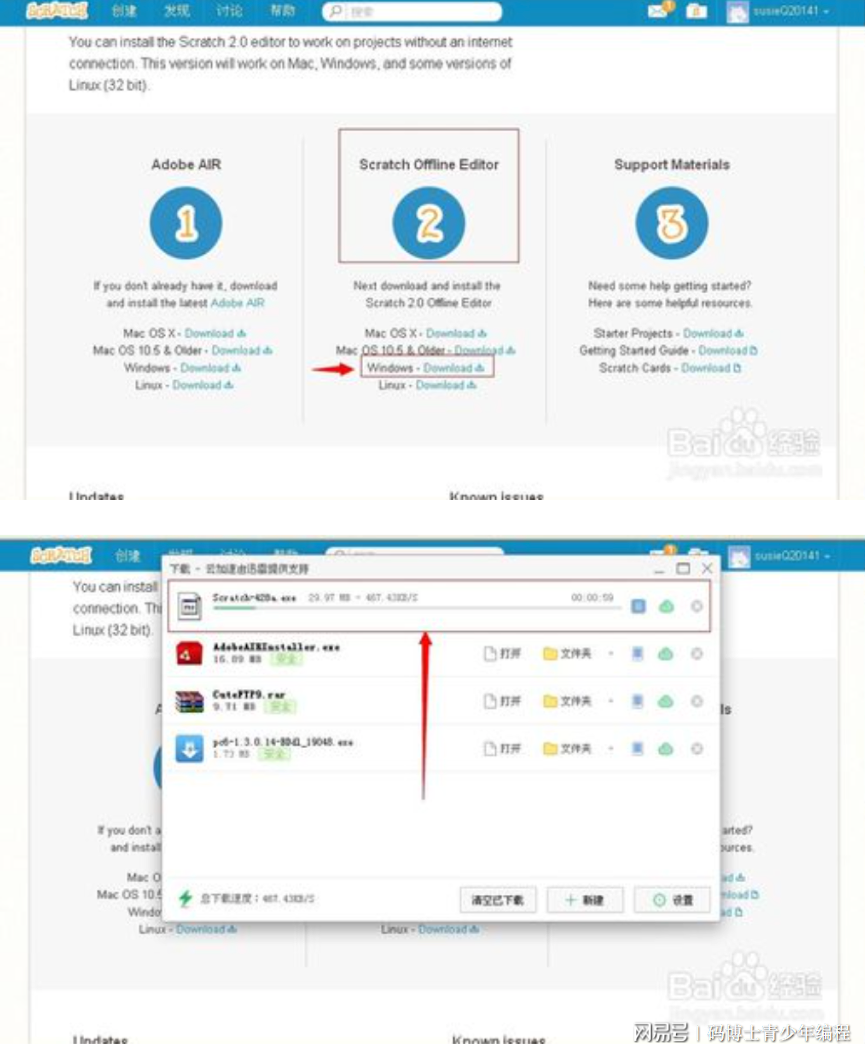The height and width of the screenshot is (1053, 865).
Task: Click cloud icon on Scratch-428a.exe row
Action: point(666,606)
